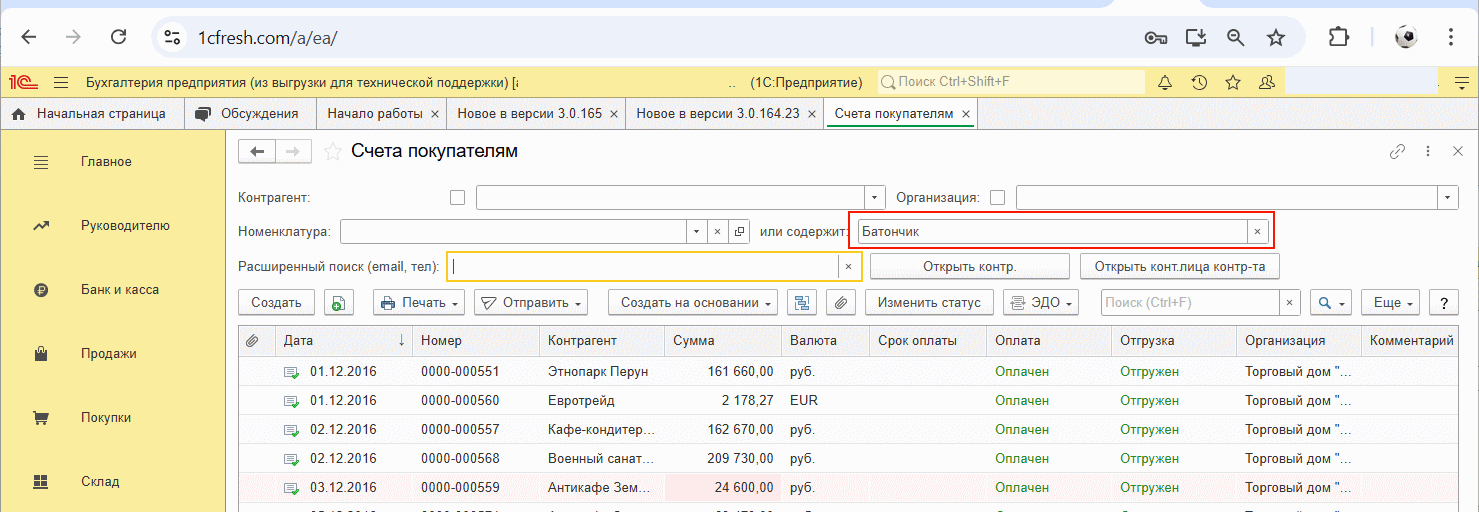1479x512 pixels.
Task: Add Счета покупателям to favorites with star
Action: point(333,152)
